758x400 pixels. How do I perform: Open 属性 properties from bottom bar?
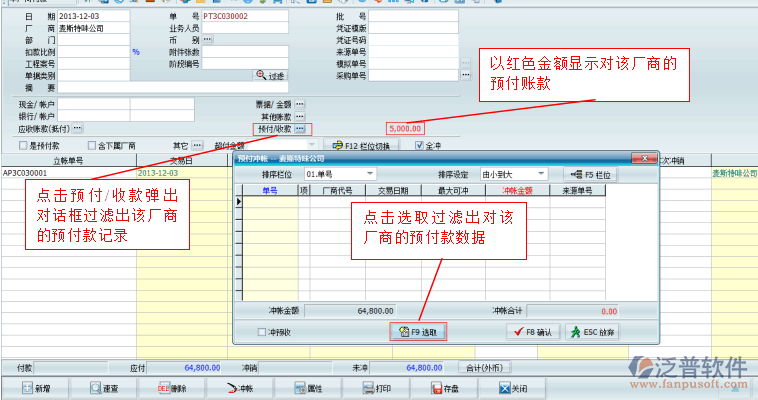[x=308, y=388]
